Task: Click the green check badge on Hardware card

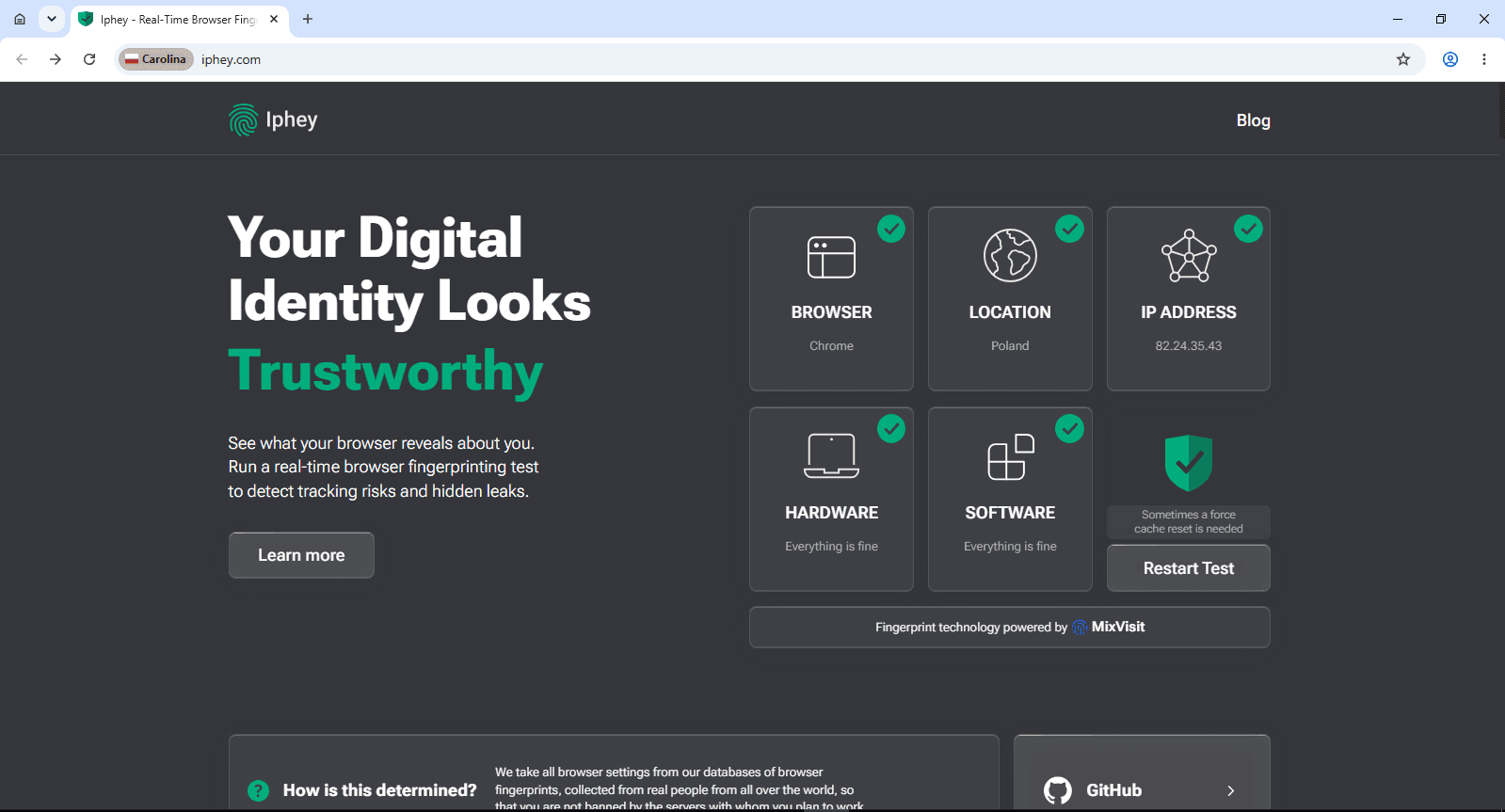Action: click(x=891, y=429)
